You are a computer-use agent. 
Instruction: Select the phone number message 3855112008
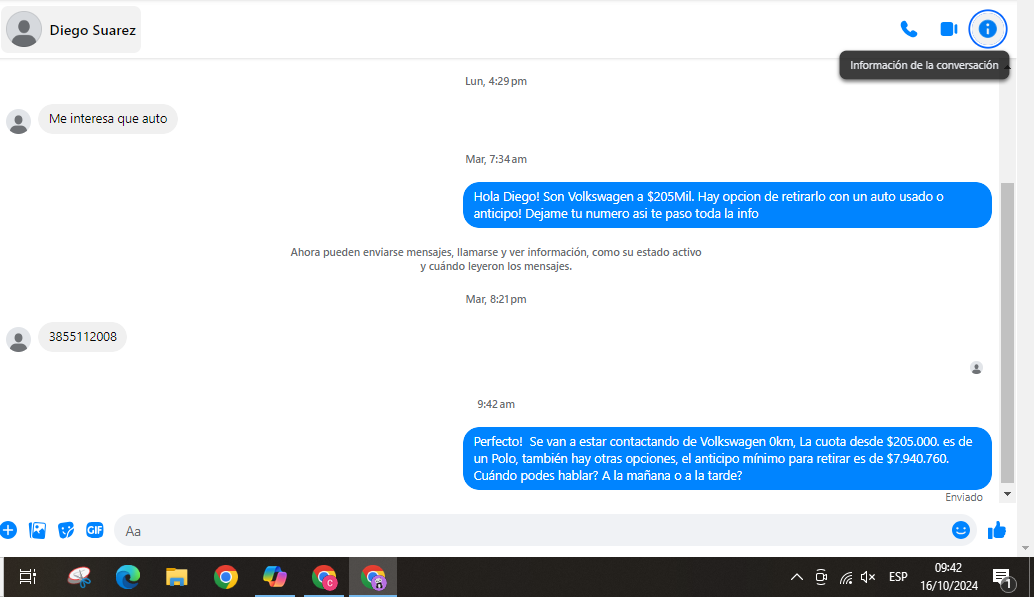[x=82, y=336]
